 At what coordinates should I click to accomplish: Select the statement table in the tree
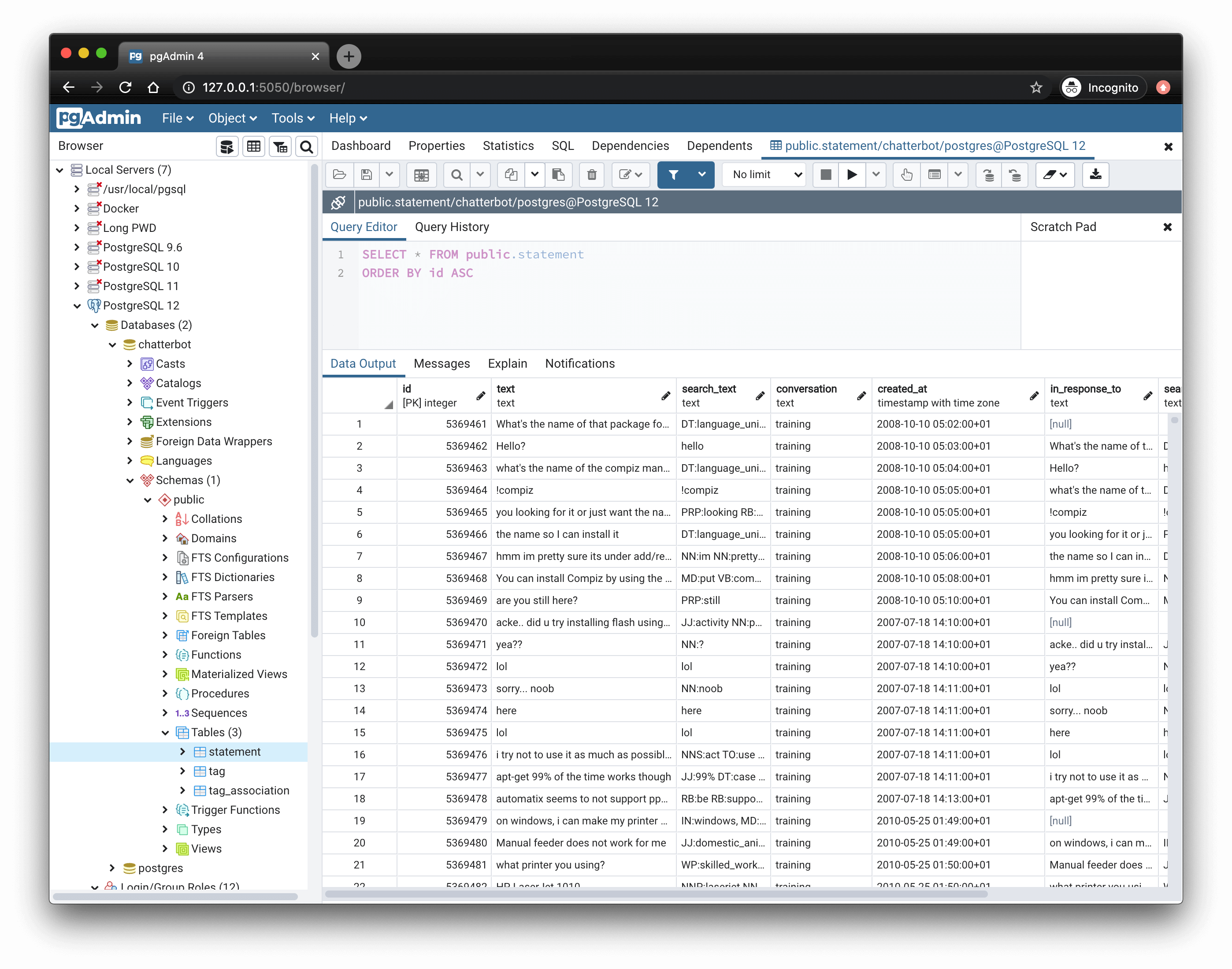pos(235,751)
